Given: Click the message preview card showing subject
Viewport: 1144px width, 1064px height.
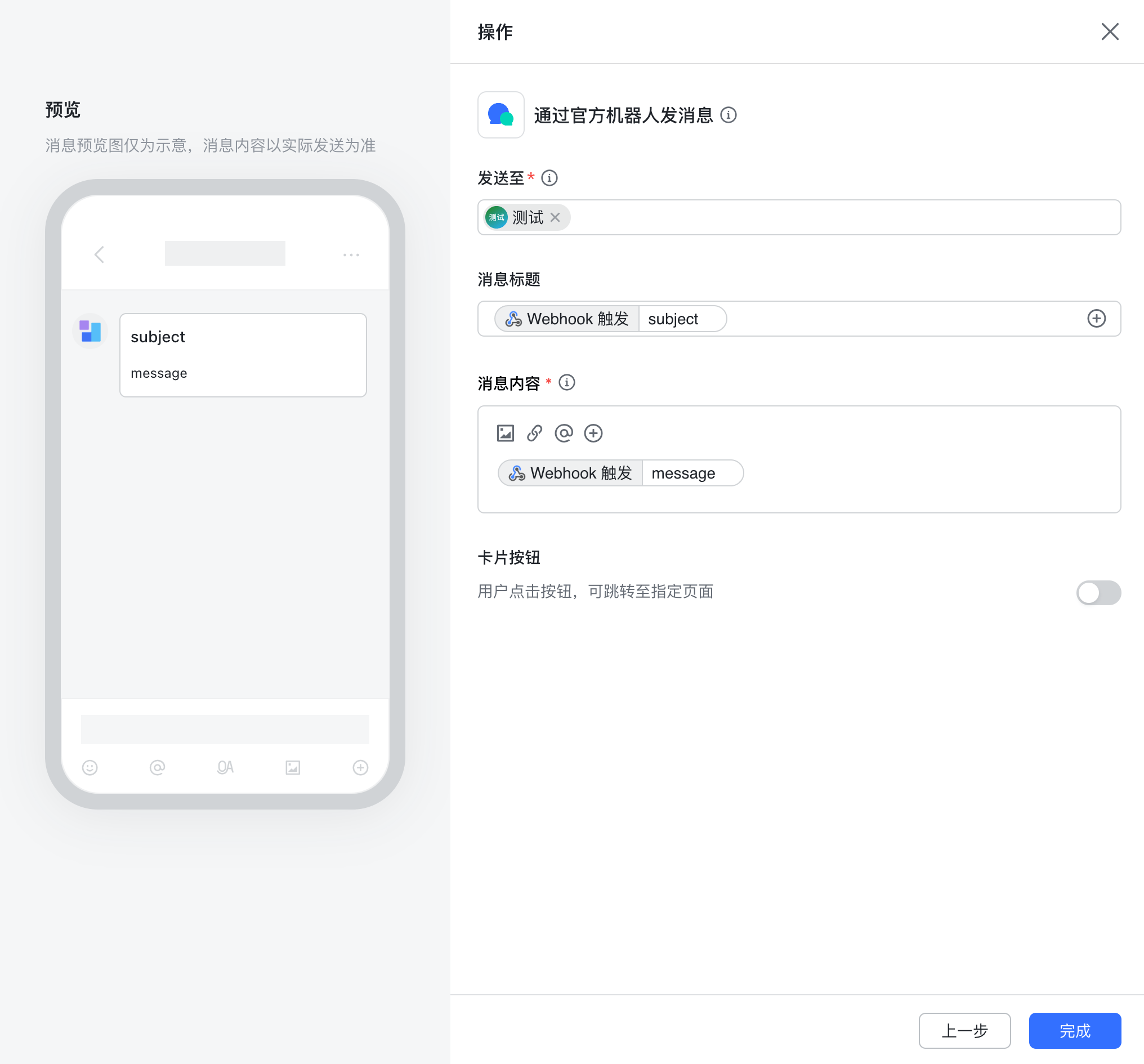Looking at the screenshot, I should [243, 355].
